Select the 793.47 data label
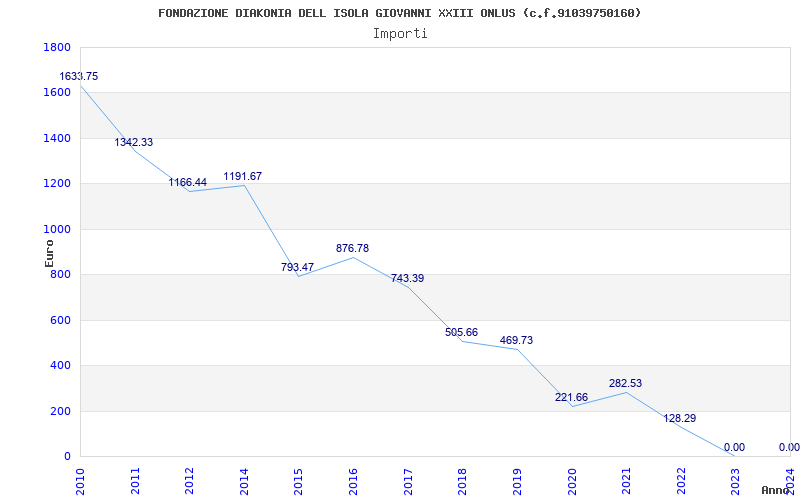Viewport: 800px width, 500px height. (297, 267)
